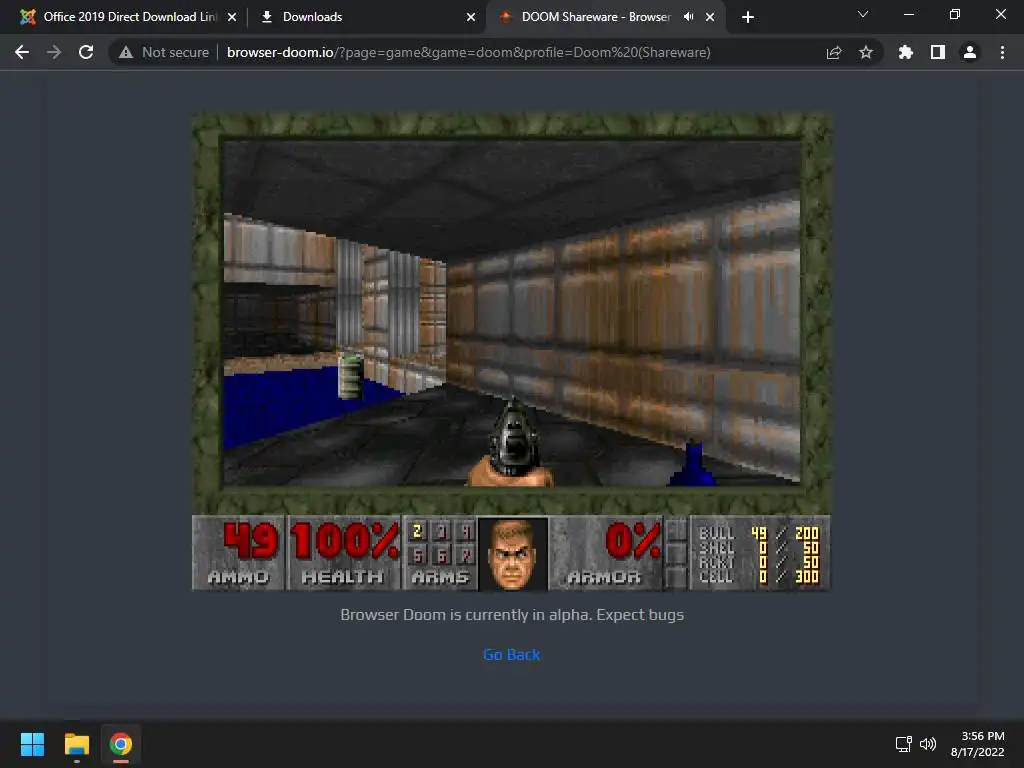Click the HEALTH 100% readout
This screenshot has width=1024, height=768.
click(x=344, y=553)
